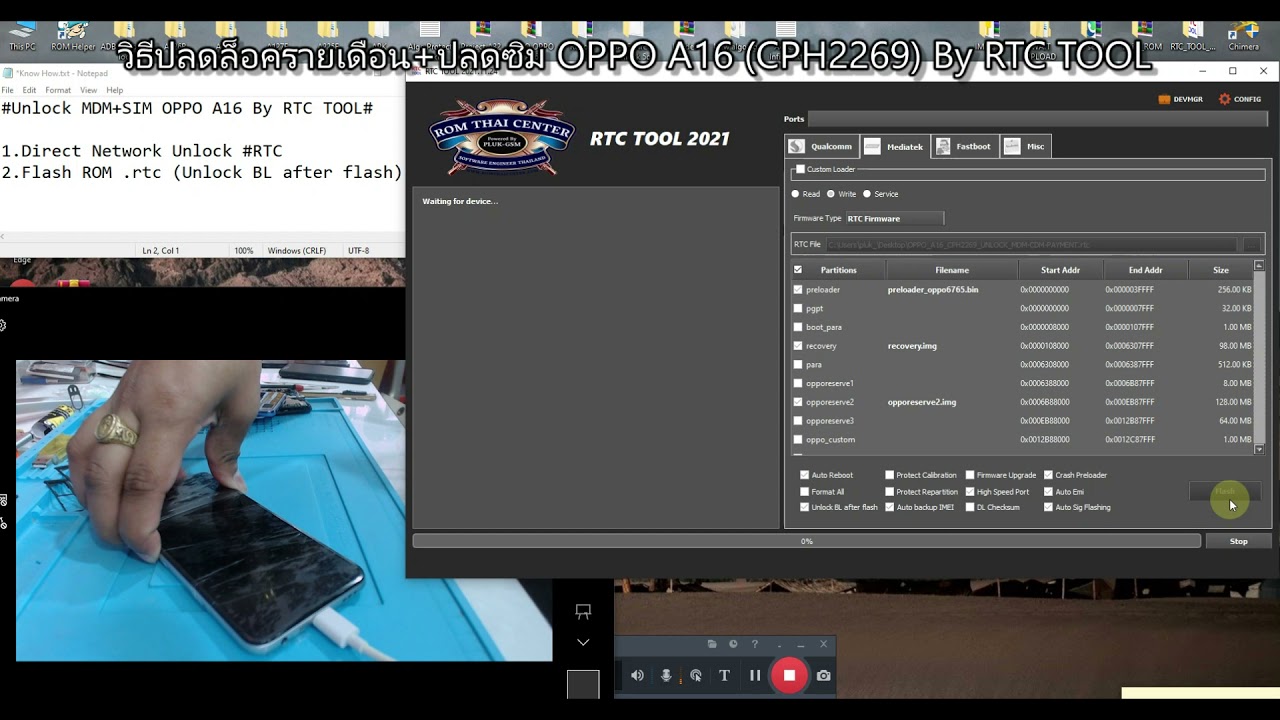The image size is (1280, 720).
Task: Click the Stop button
Action: tap(1238, 541)
